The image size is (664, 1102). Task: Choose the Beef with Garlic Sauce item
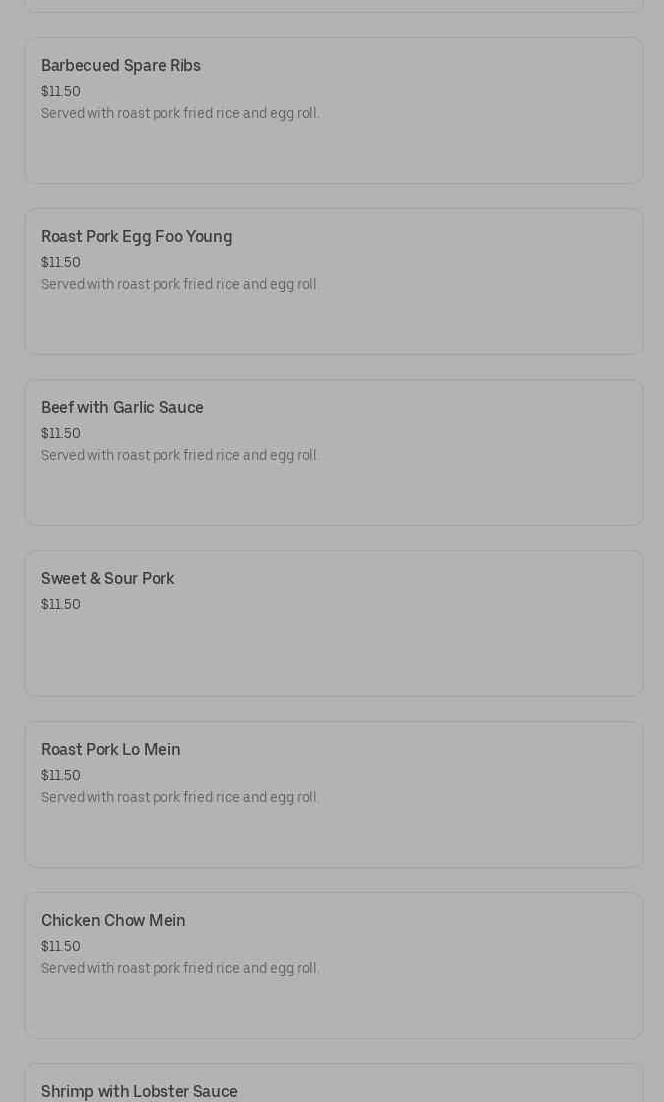[x=122, y=408]
